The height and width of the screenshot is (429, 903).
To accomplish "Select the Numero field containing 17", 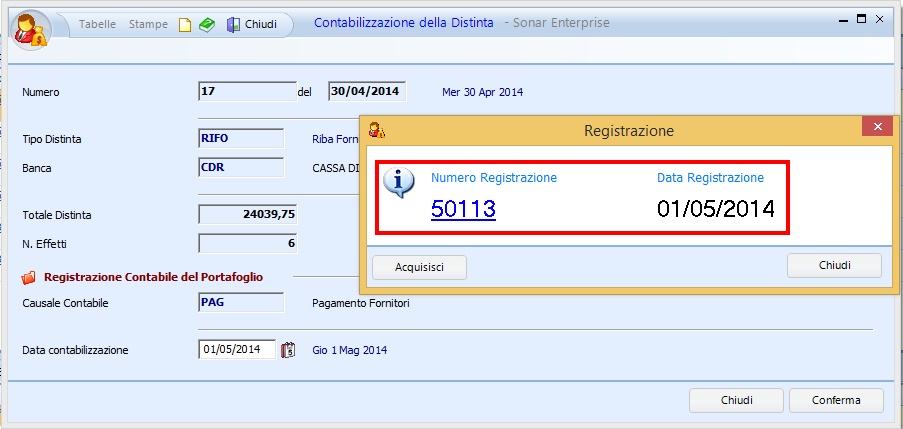I will (247, 92).
